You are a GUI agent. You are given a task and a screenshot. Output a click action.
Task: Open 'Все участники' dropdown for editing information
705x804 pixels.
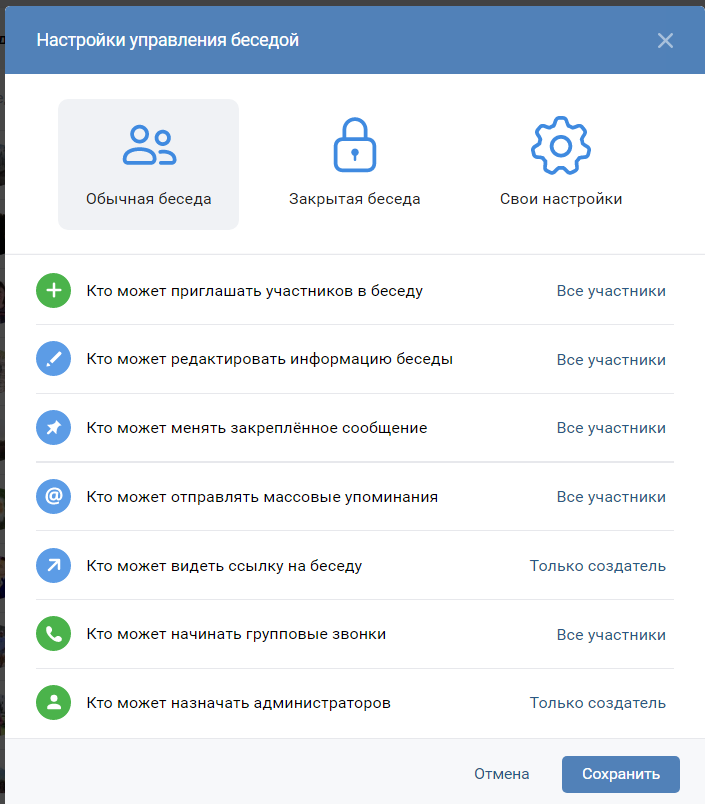[x=611, y=359]
